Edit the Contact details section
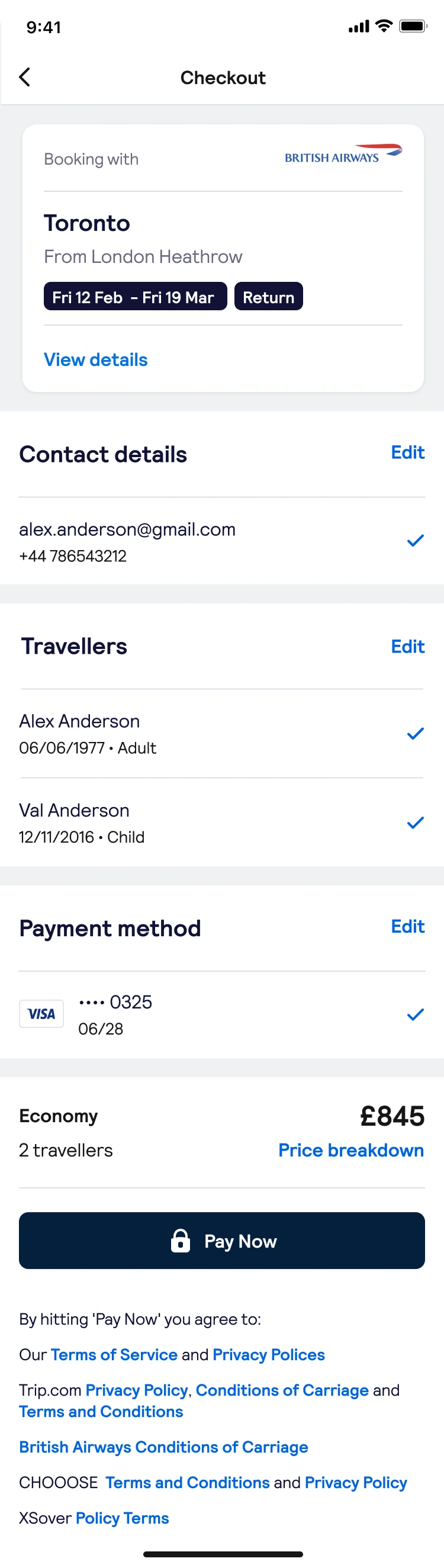 pyautogui.click(x=407, y=452)
